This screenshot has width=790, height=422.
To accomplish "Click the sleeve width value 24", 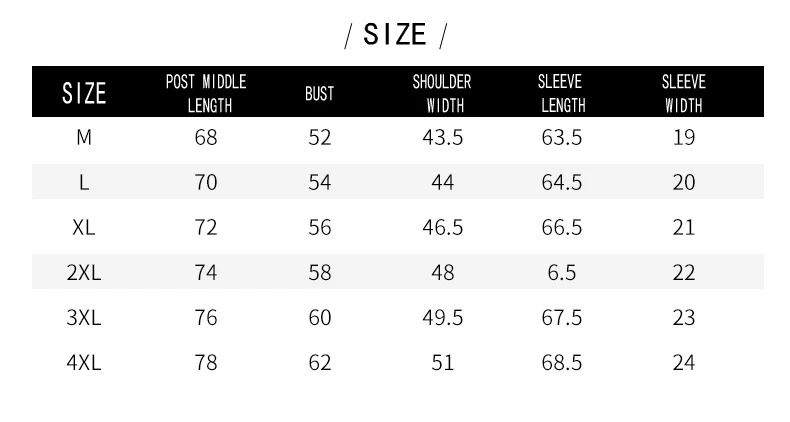I will tap(684, 363).
